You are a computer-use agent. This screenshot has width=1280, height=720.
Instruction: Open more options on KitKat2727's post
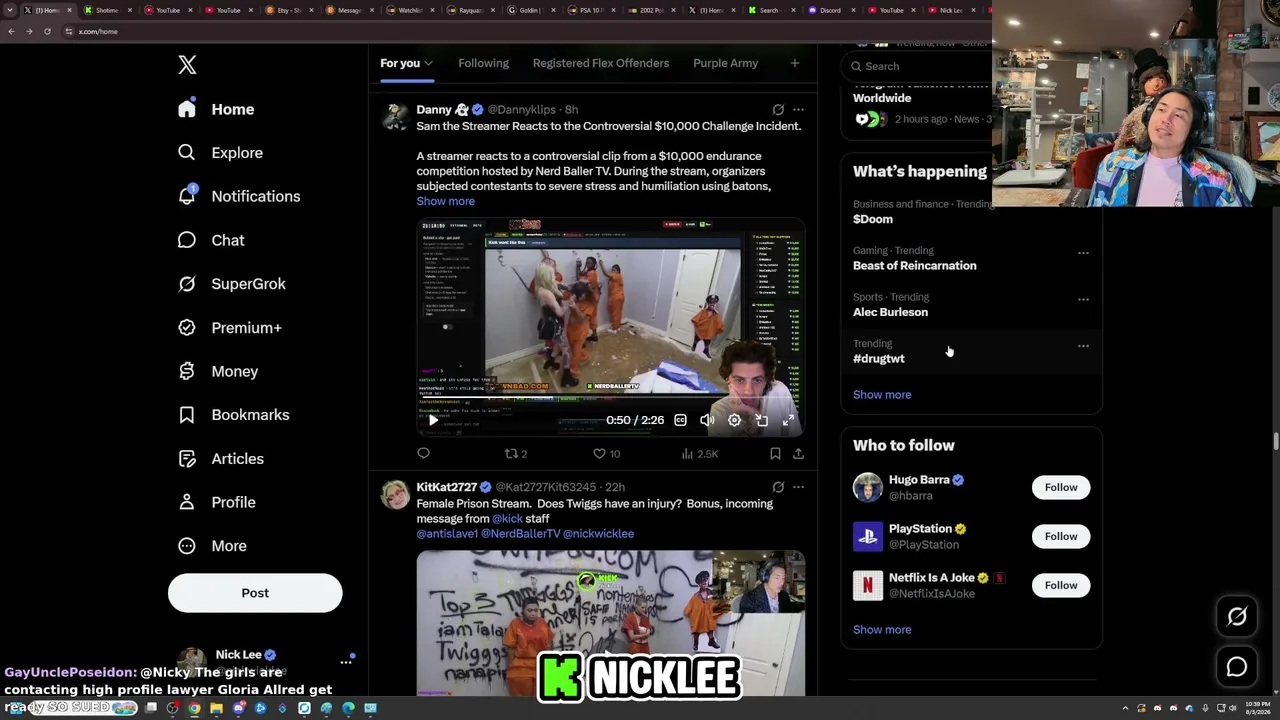[798, 487]
